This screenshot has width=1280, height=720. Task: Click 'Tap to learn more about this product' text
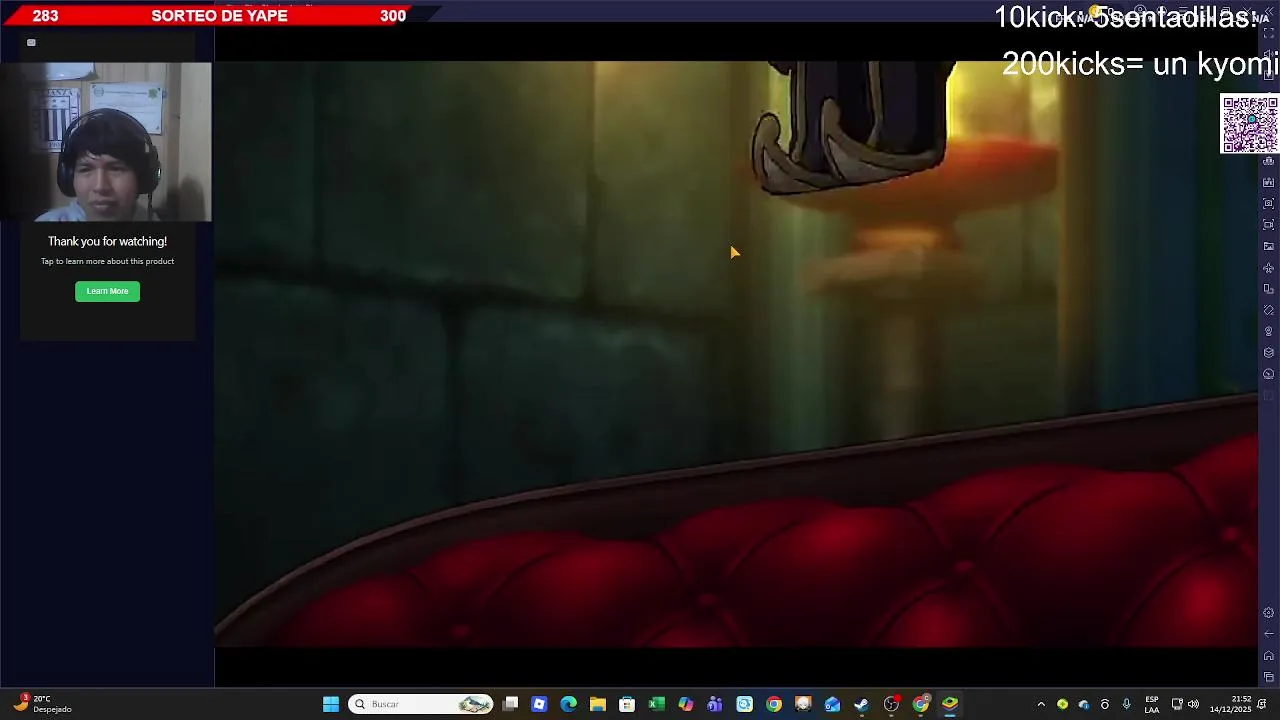click(107, 262)
